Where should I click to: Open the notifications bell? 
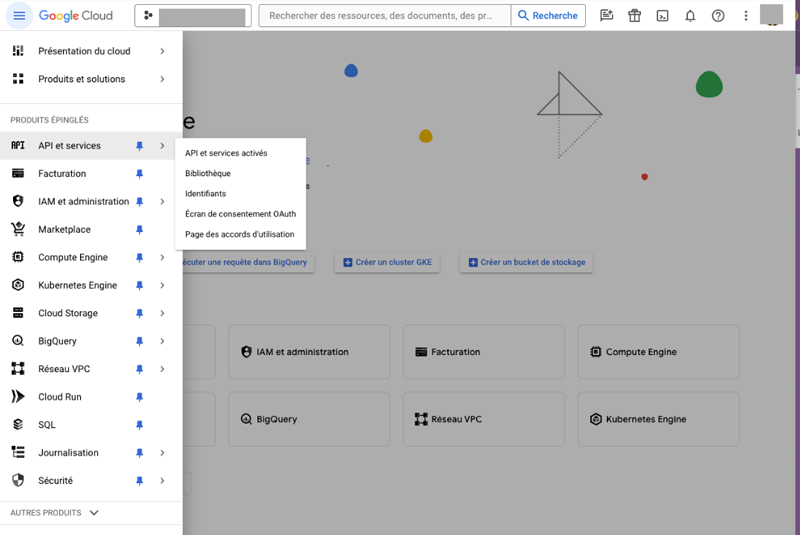[690, 16]
